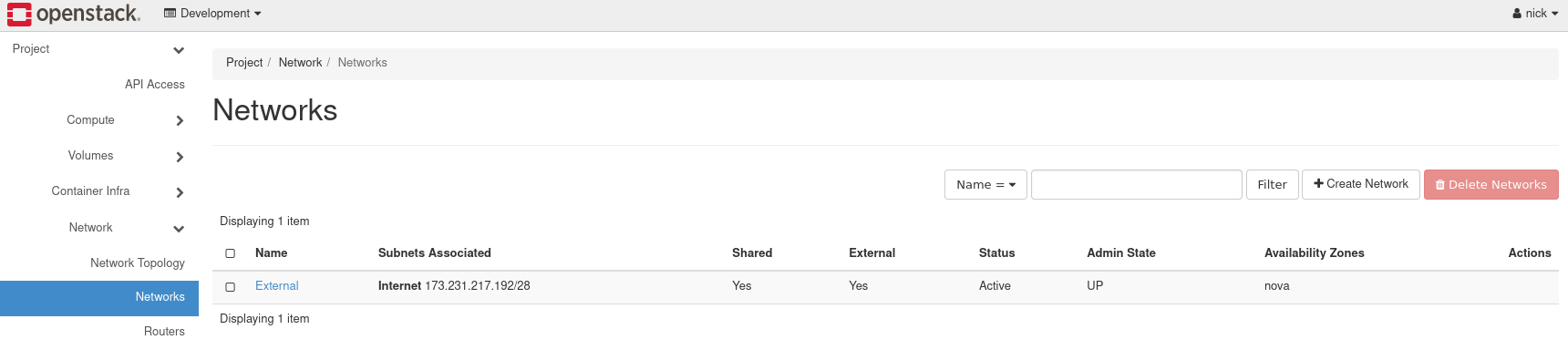The width and height of the screenshot is (1568, 350).
Task: Click the filter text input field
Action: pyautogui.click(x=1136, y=184)
